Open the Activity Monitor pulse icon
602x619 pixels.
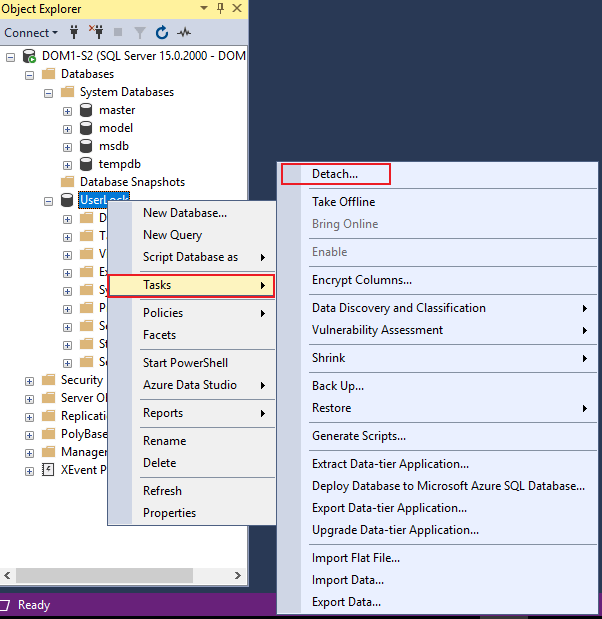coord(184,32)
